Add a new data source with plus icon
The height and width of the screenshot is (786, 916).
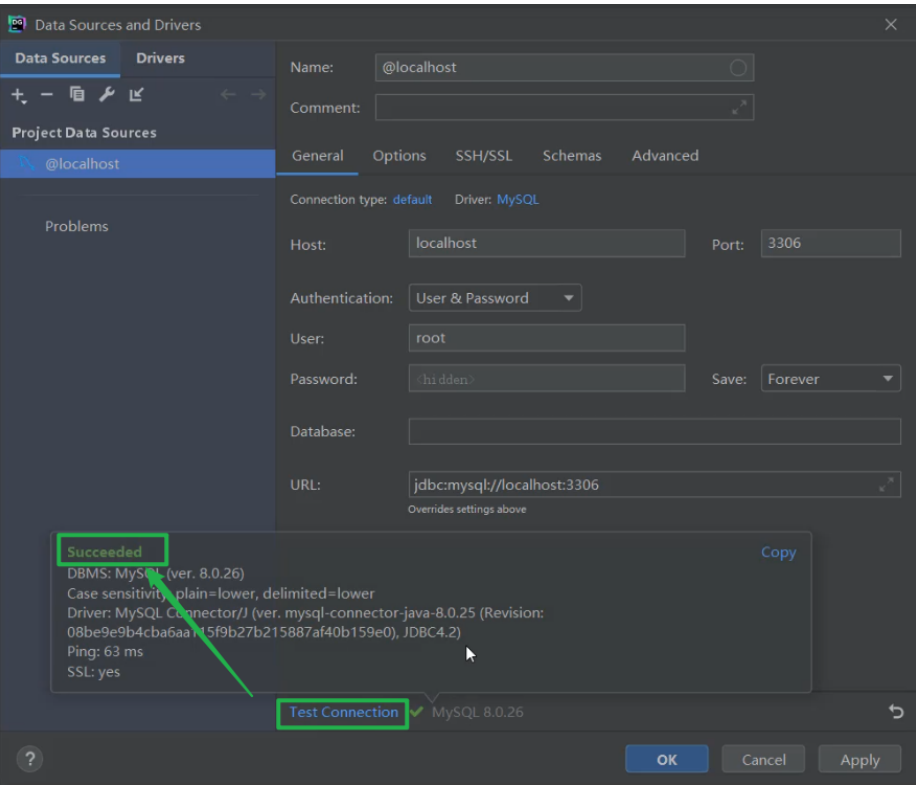tap(19, 95)
